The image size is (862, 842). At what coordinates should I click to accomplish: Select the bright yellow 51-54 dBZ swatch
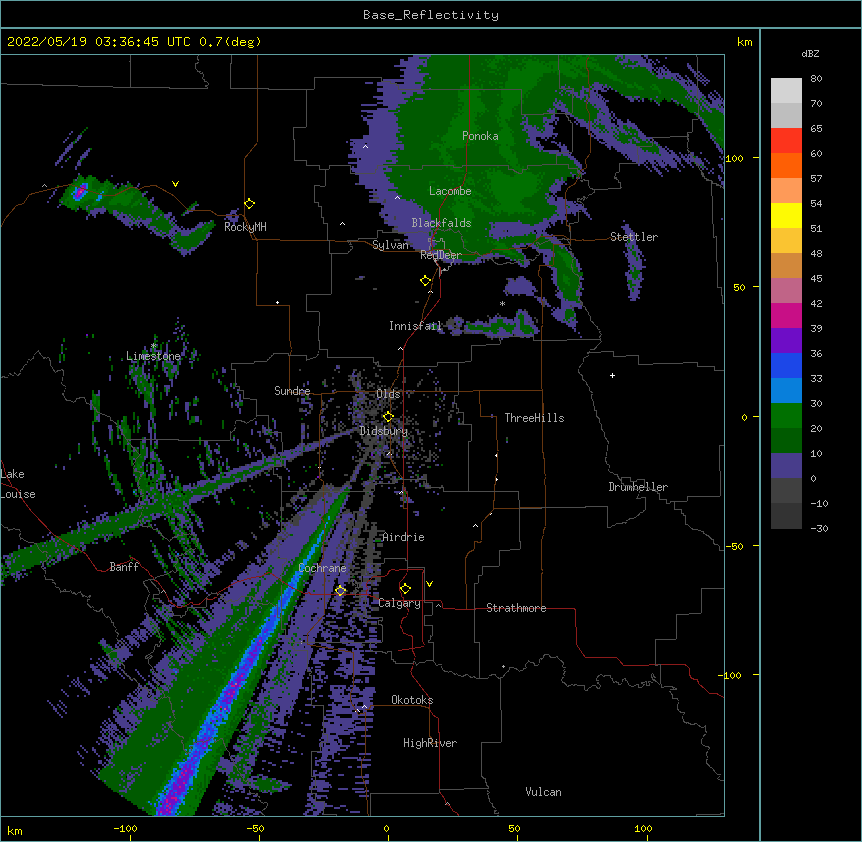click(786, 215)
